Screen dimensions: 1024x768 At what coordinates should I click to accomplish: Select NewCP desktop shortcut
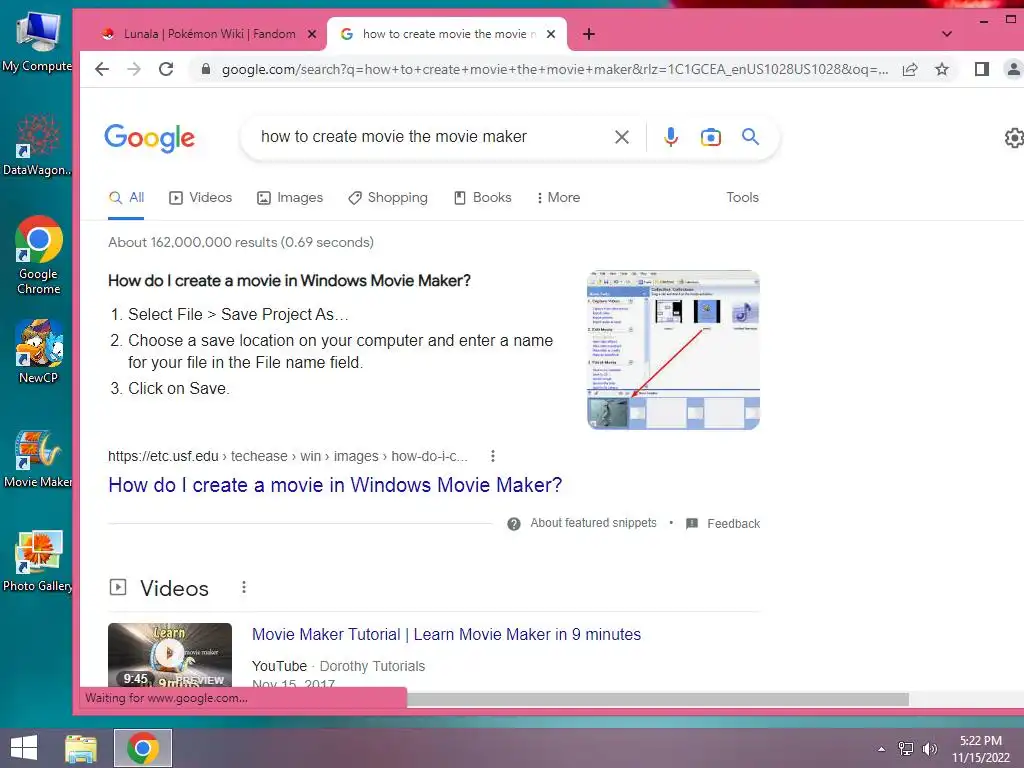point(39,351)
